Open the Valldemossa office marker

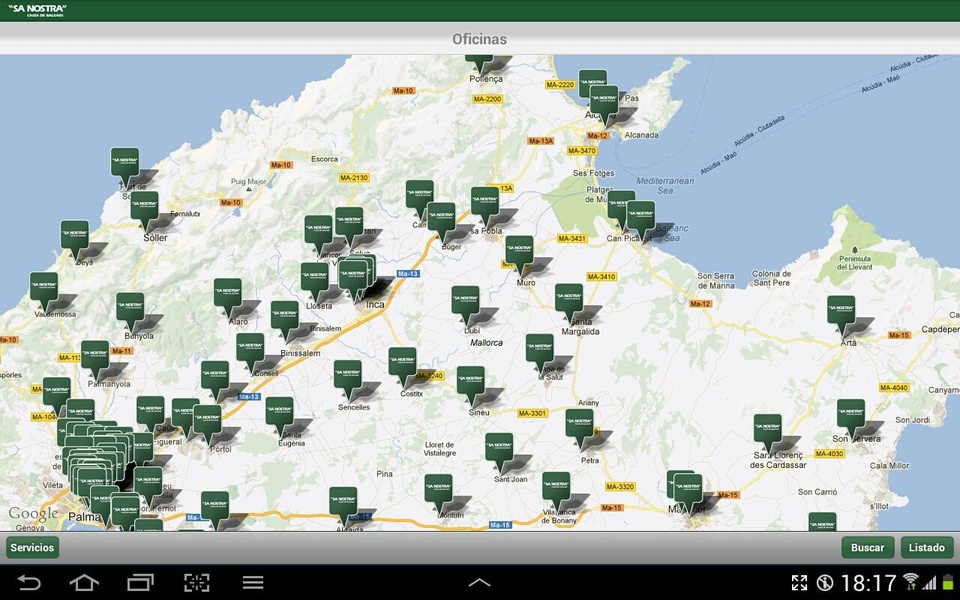(44, 291)
